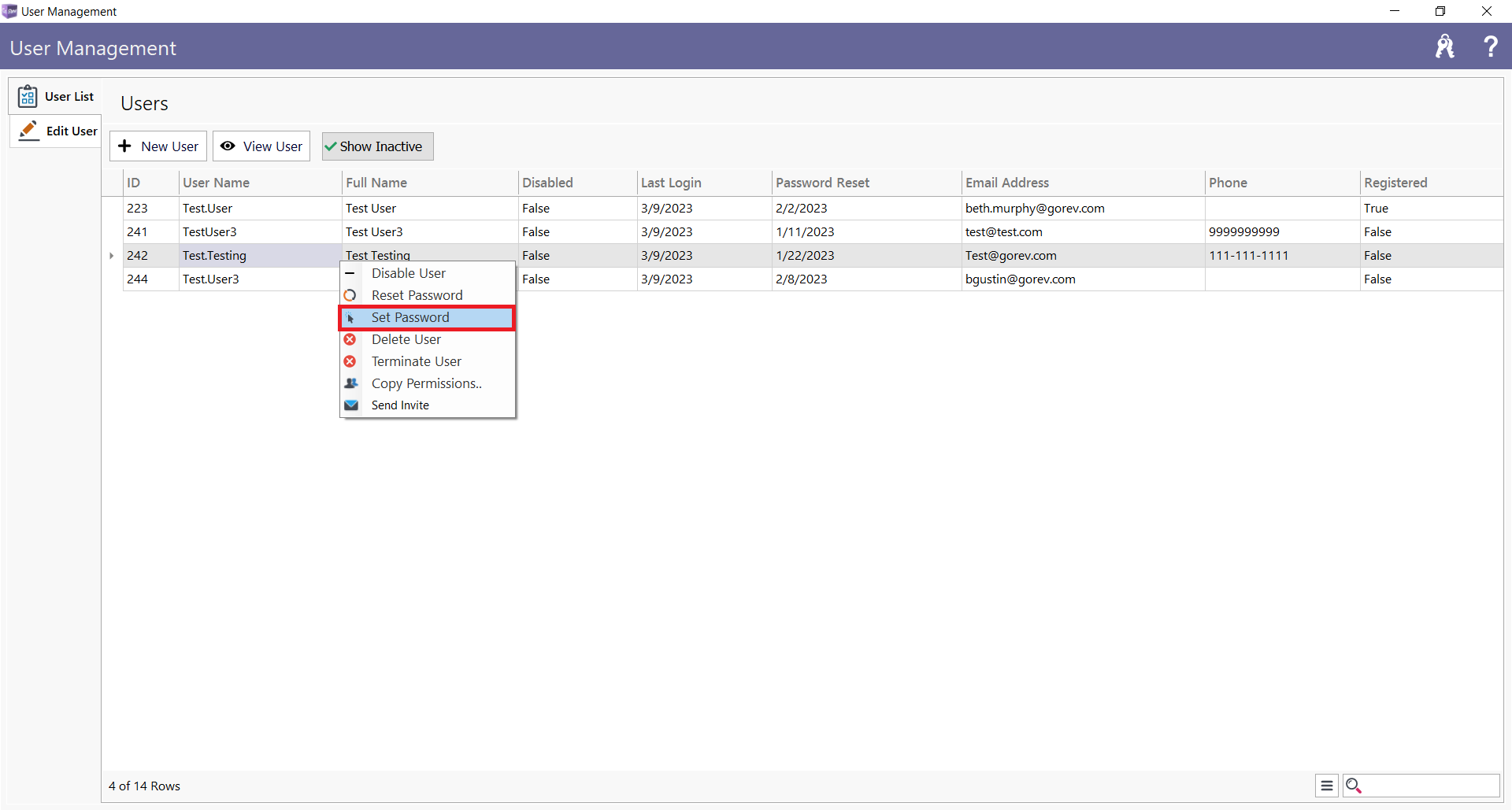Choose Send Invite from context menu
1512x810 pixels.
tap(428, 405)
